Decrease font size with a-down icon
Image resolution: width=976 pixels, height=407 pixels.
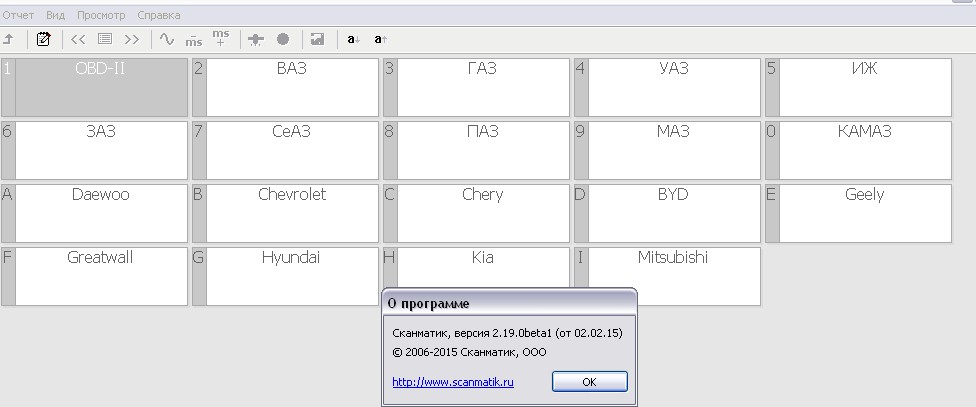354,39
